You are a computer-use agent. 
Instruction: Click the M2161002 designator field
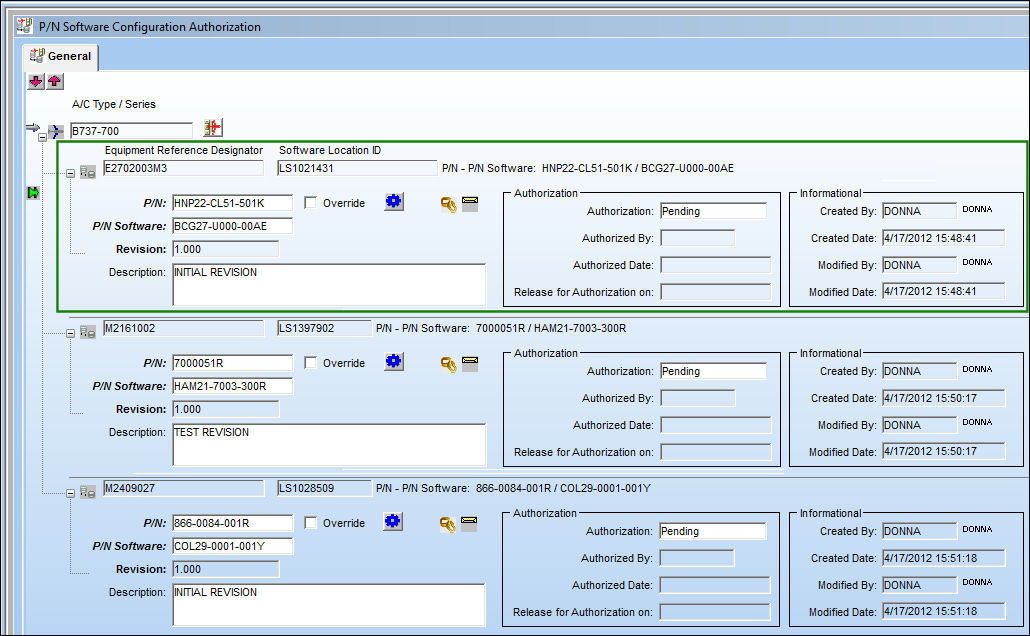point(183,328)
